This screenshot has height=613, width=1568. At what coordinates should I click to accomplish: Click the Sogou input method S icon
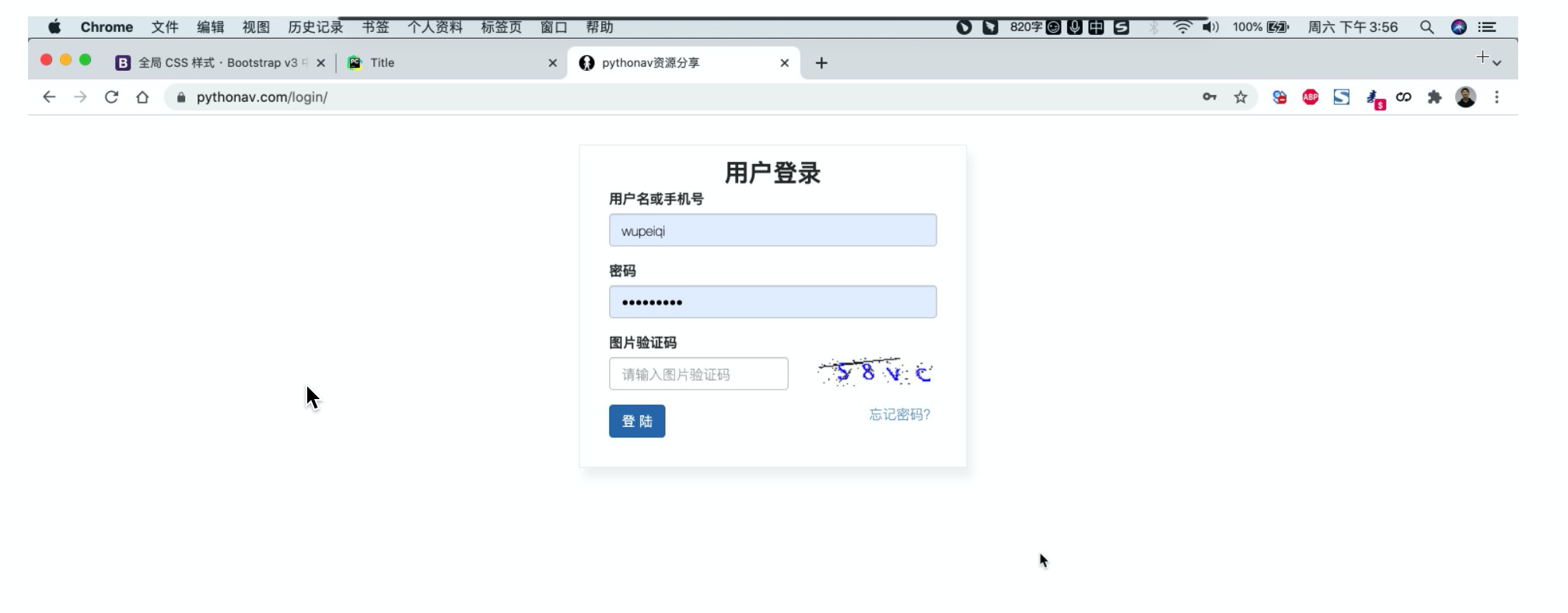1121,27
